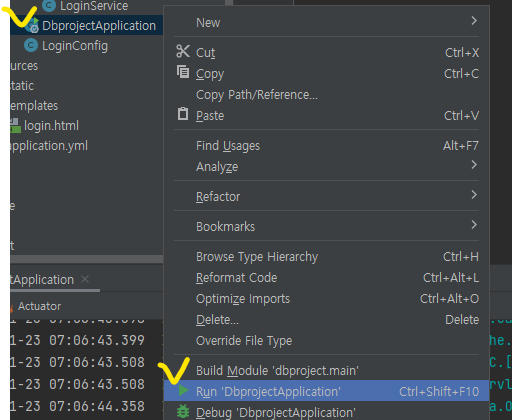This screenshot has height=420, width=512.
Task: Click the green Run triangle icon
Action: [x=183, y=390]
